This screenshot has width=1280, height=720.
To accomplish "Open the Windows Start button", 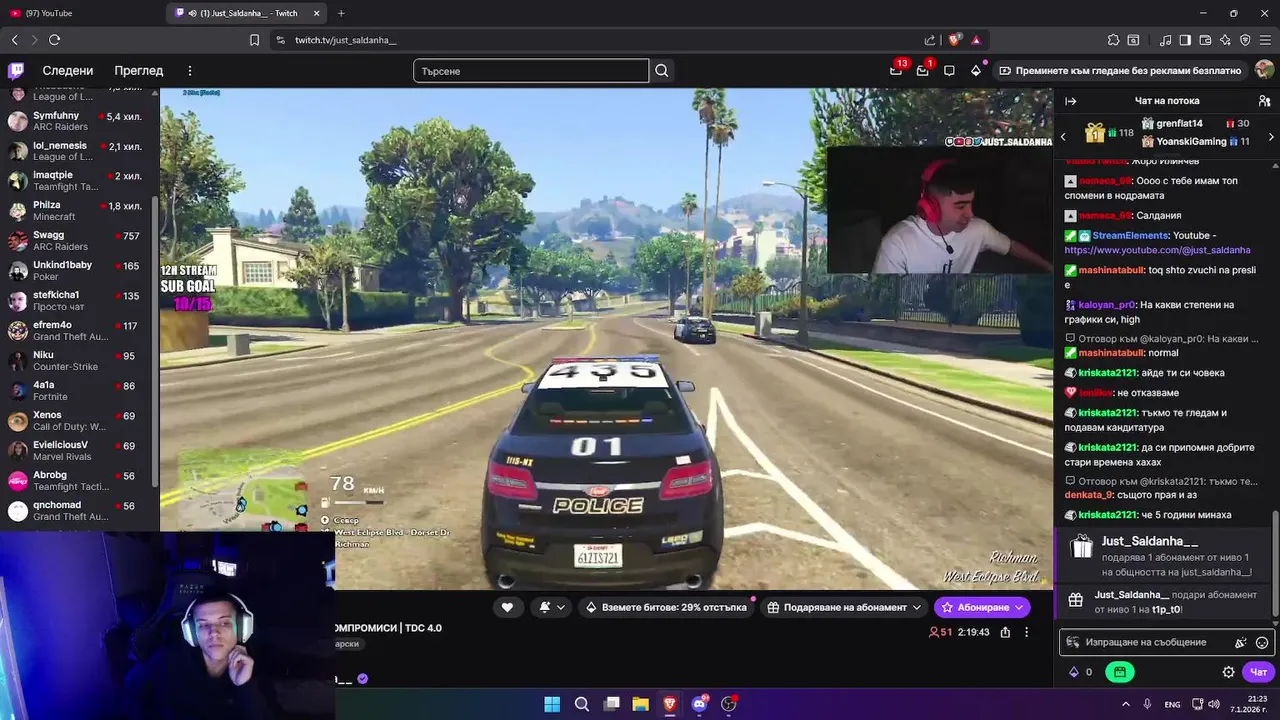I will [552, 704].
